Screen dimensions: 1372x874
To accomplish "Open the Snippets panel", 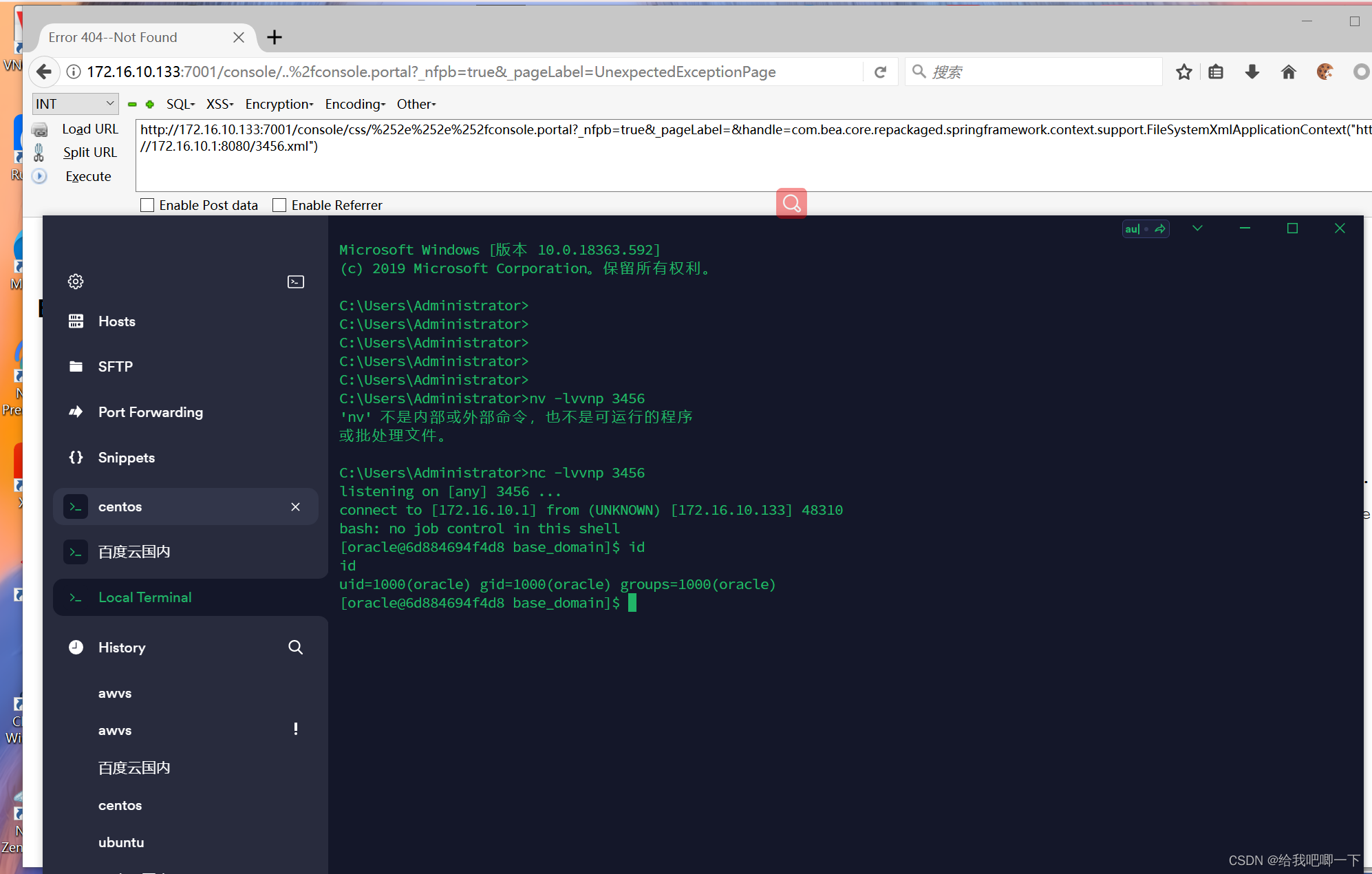I will 126,457.
